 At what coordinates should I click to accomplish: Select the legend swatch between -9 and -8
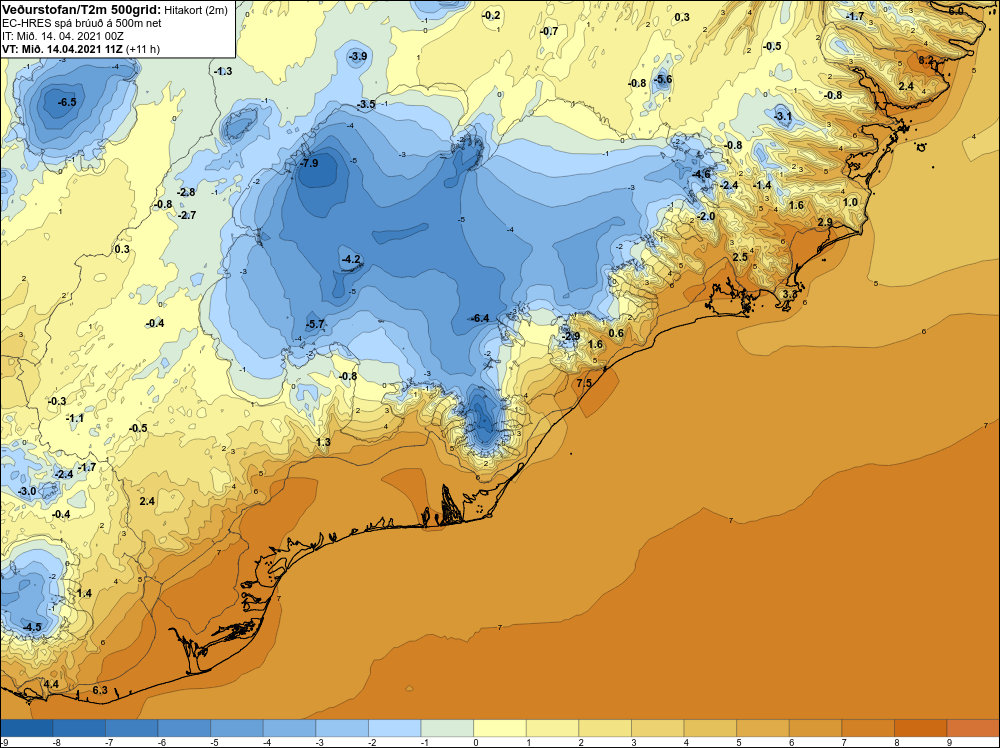(x=27, y=728)
